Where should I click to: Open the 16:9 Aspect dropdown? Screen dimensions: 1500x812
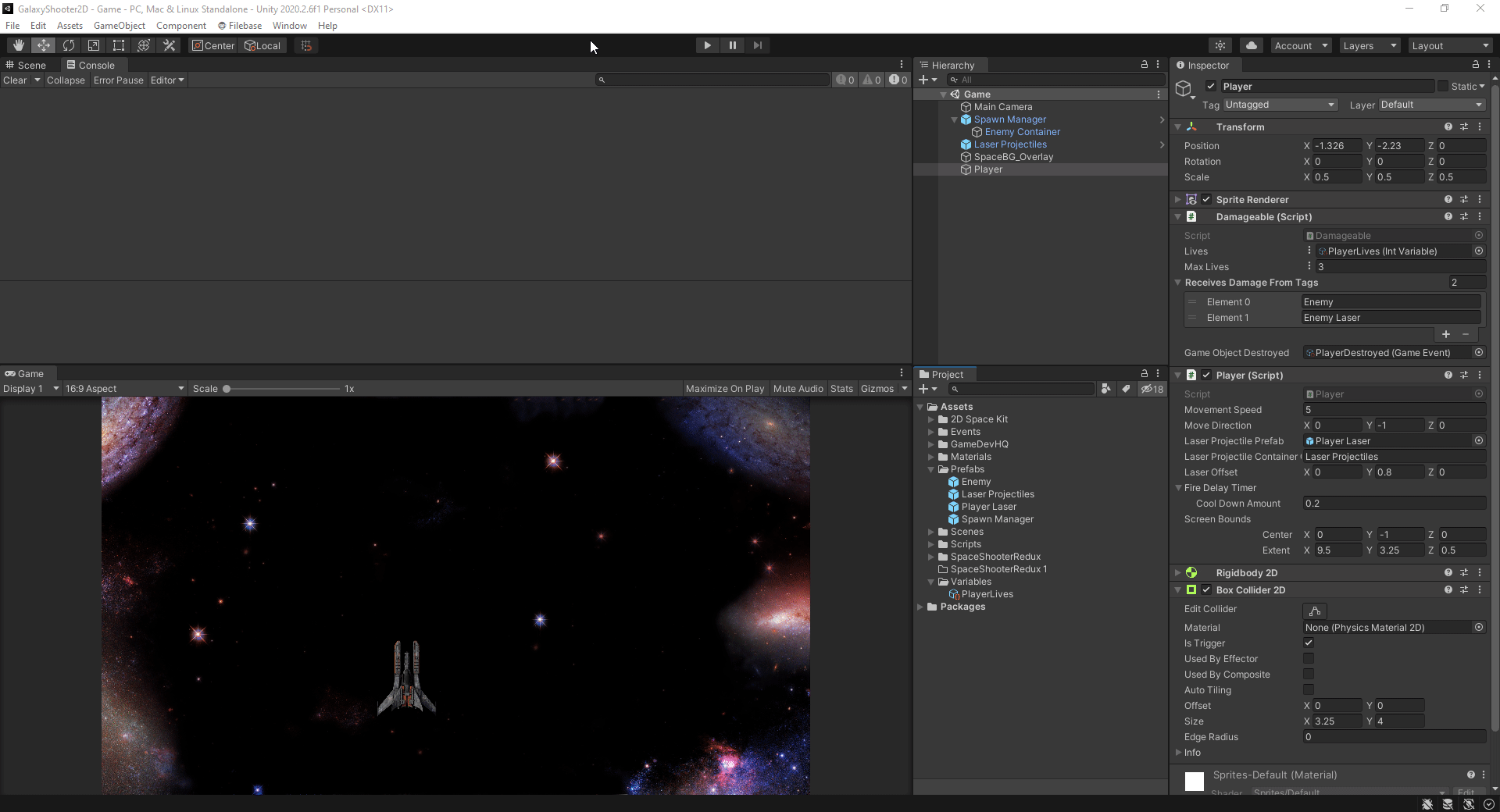click(x=124, y=388)
